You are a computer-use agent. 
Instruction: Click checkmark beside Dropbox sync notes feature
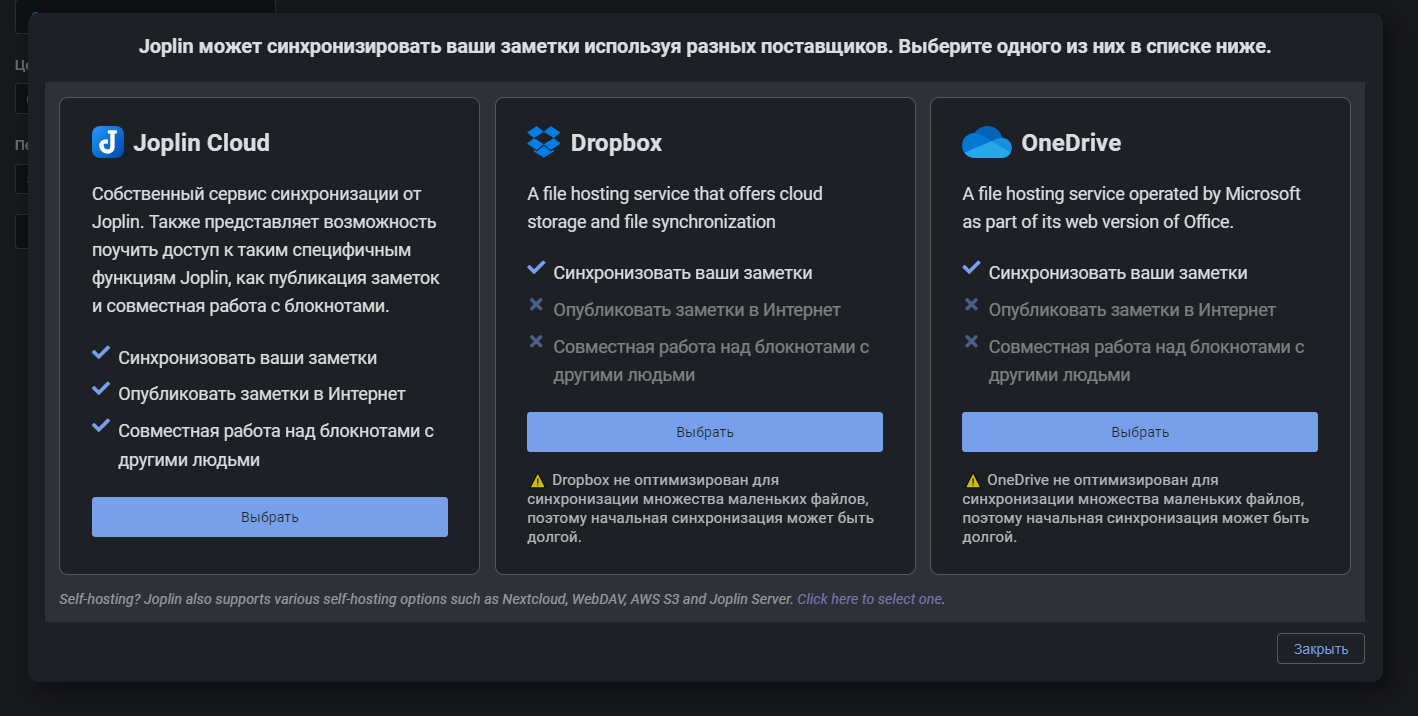coord(536,269)
